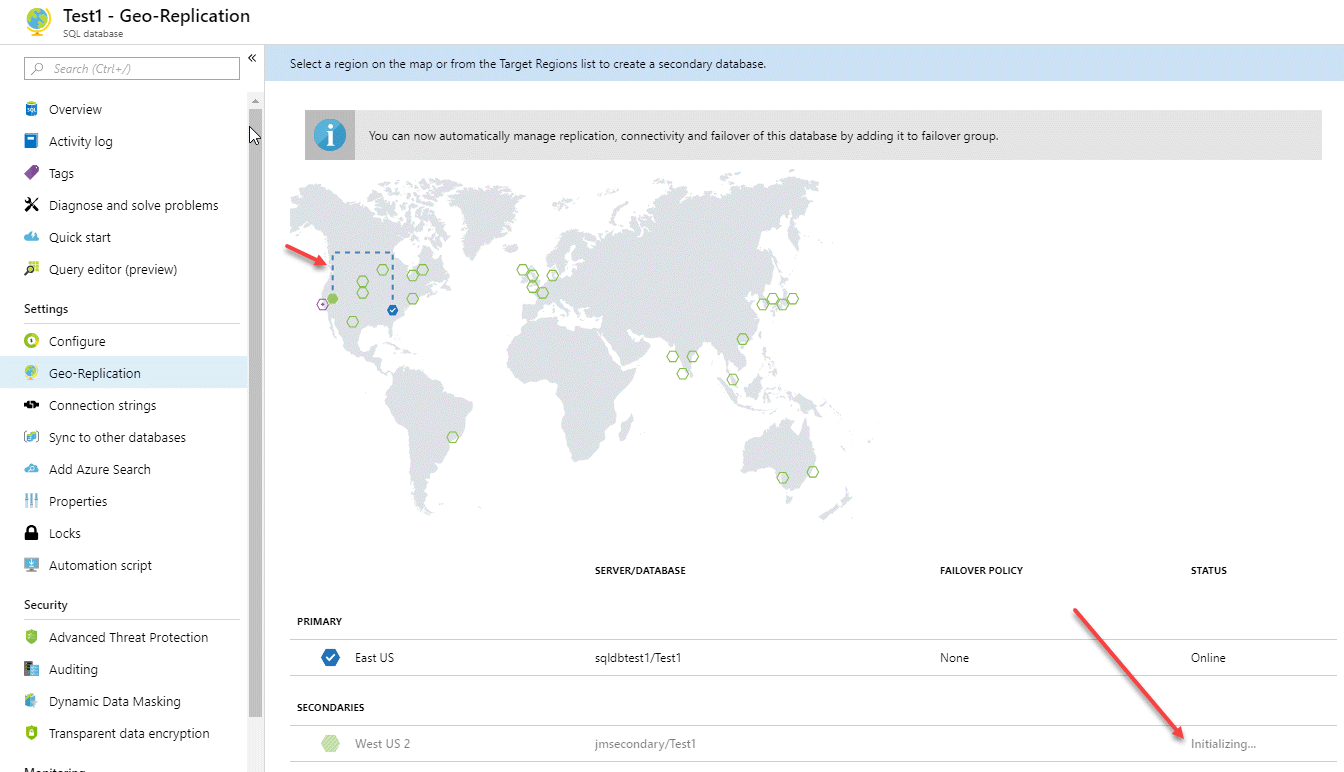The height and width of the screenshot is (772, 1344).
Task: Click the Locks padlock icon
Action: point(31,533)
